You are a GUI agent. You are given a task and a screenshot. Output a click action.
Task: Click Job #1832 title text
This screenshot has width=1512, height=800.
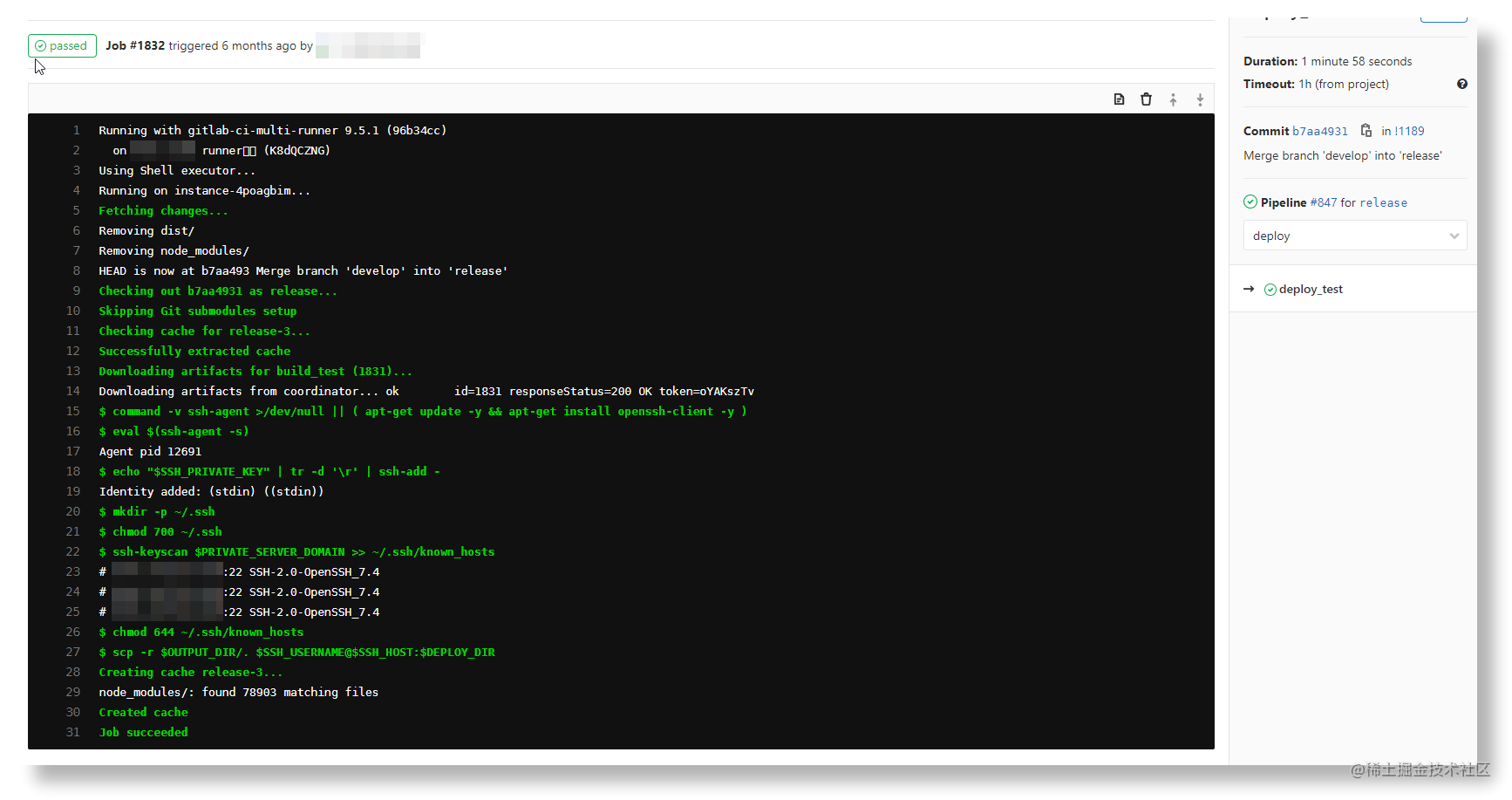(x=135, y=45)
